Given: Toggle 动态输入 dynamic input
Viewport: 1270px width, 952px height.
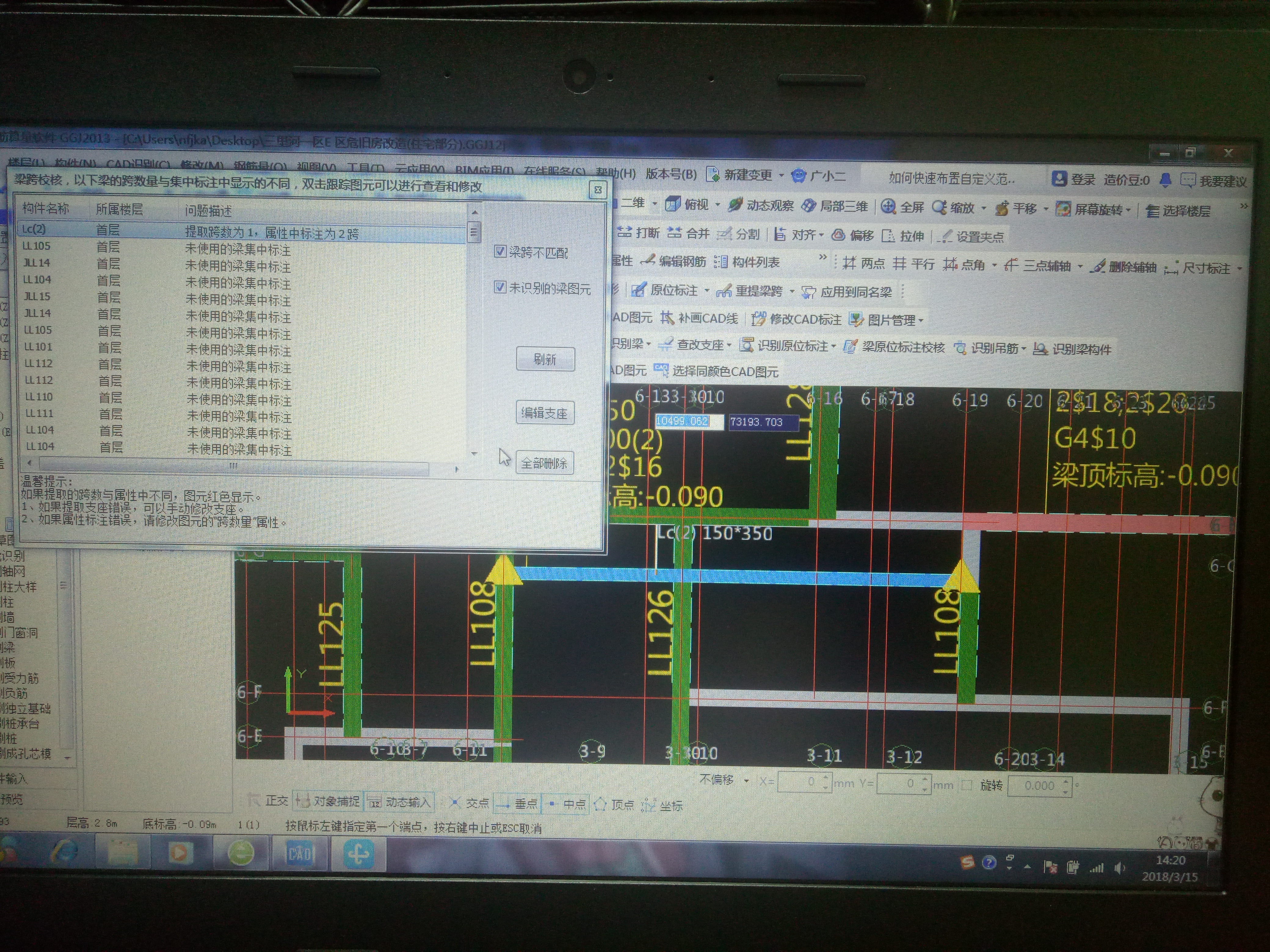Looking at the screenshot, I should pyautogui.click(x=399, y=802).
